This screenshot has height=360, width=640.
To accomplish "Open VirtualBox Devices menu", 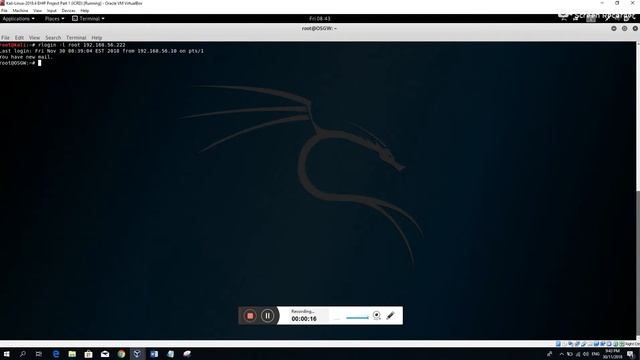I will tap(68, 11).
